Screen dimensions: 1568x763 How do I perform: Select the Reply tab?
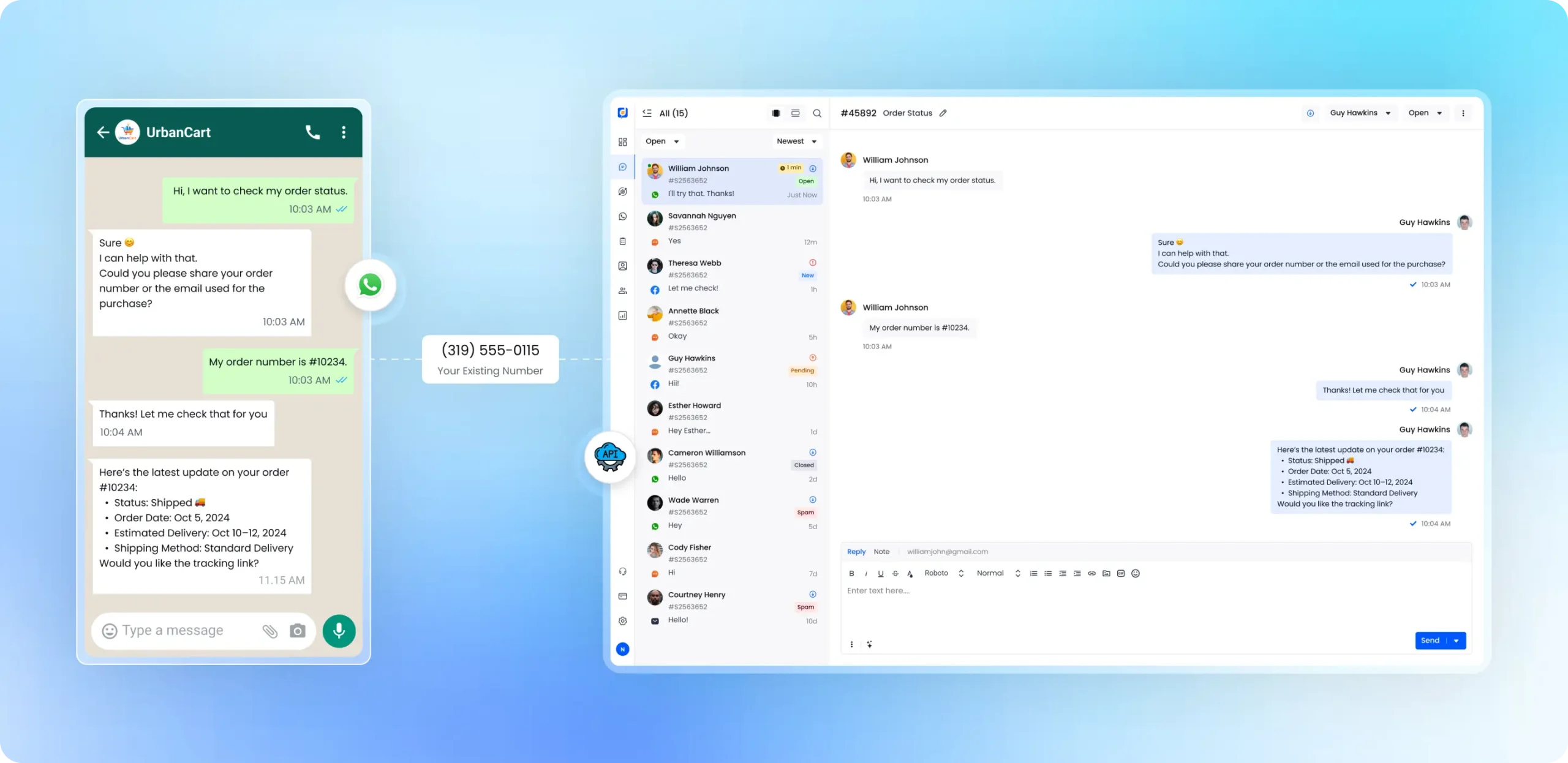[x=856, y=551]
